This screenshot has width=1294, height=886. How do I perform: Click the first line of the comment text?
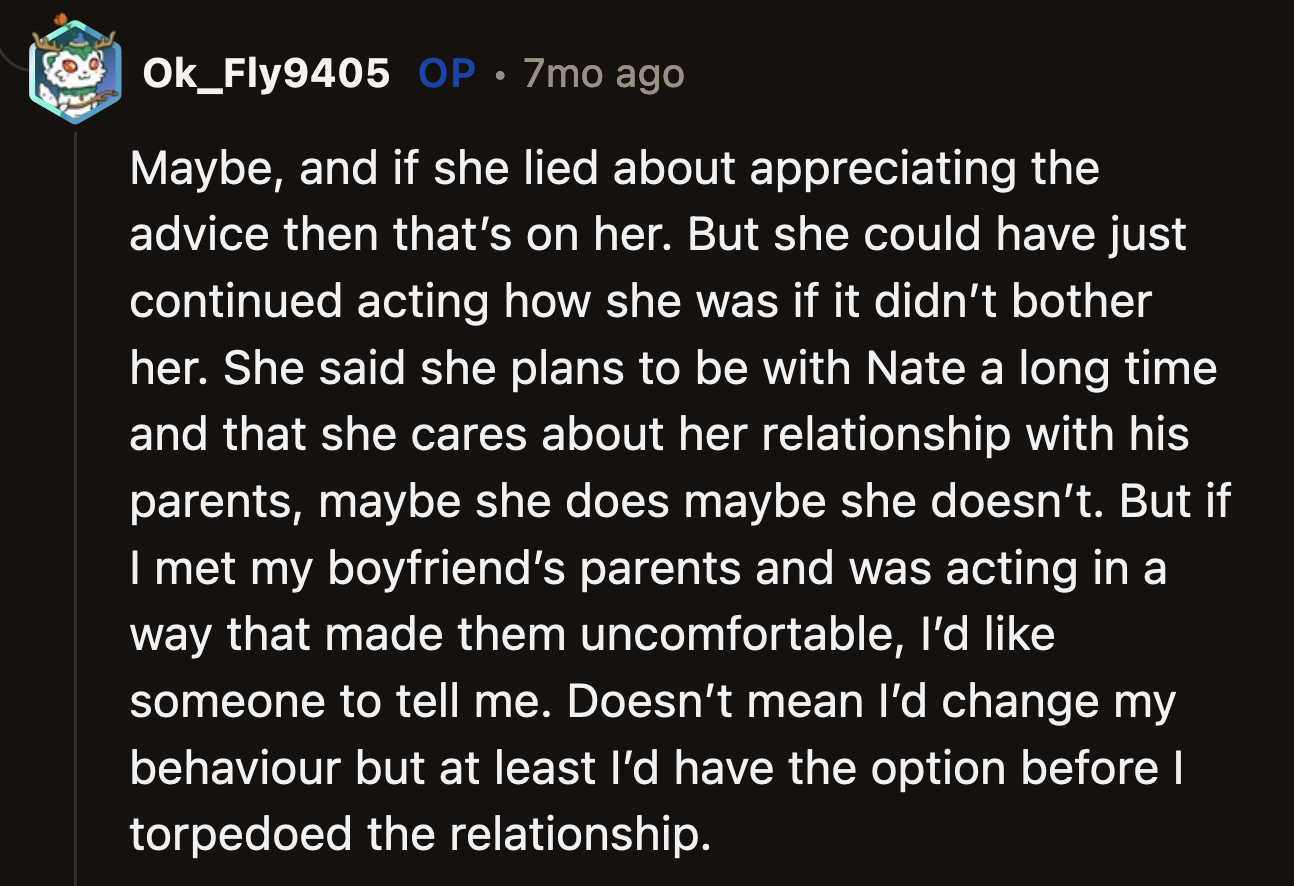click(x=614, y=168)
